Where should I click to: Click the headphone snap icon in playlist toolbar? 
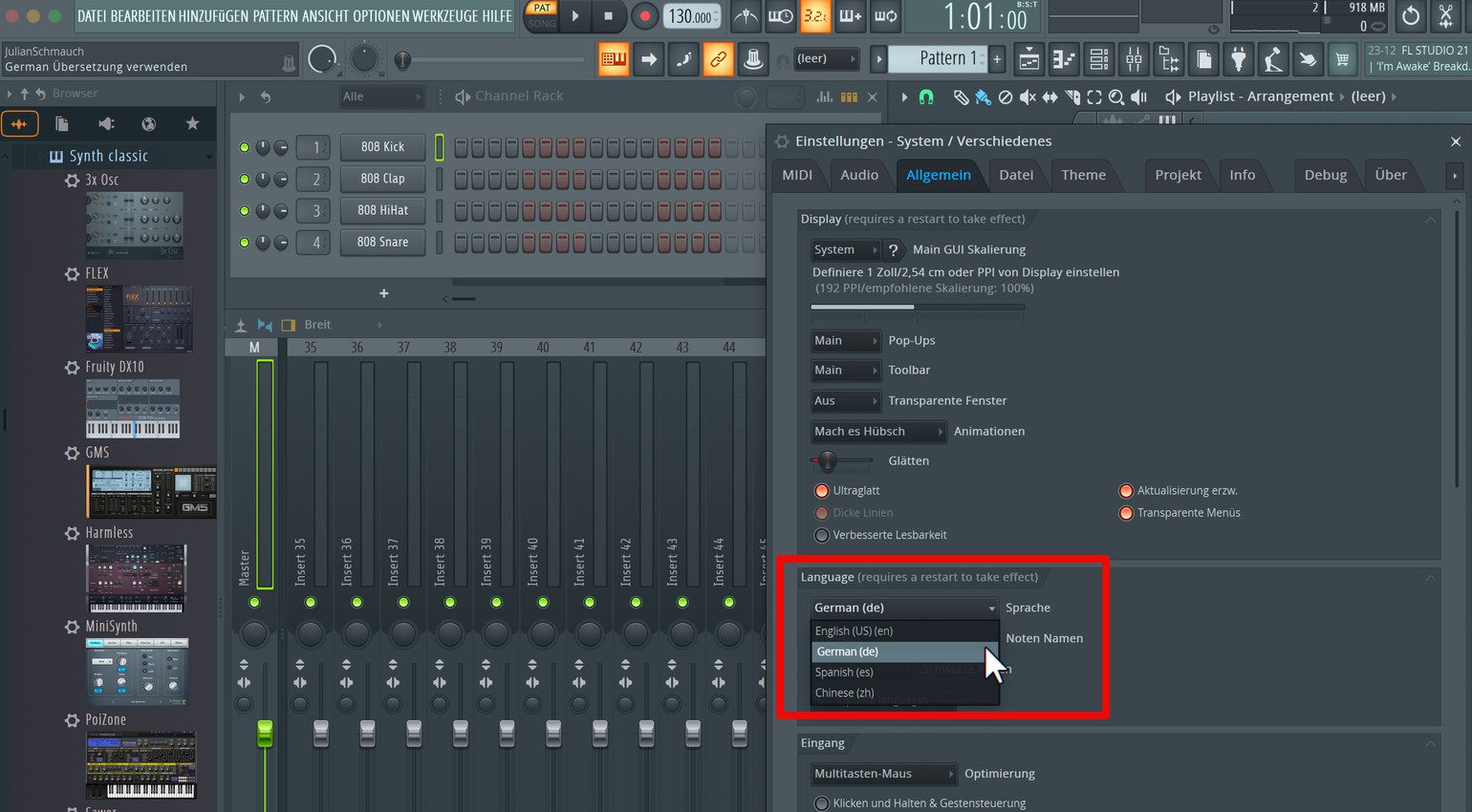coord(925,96)
